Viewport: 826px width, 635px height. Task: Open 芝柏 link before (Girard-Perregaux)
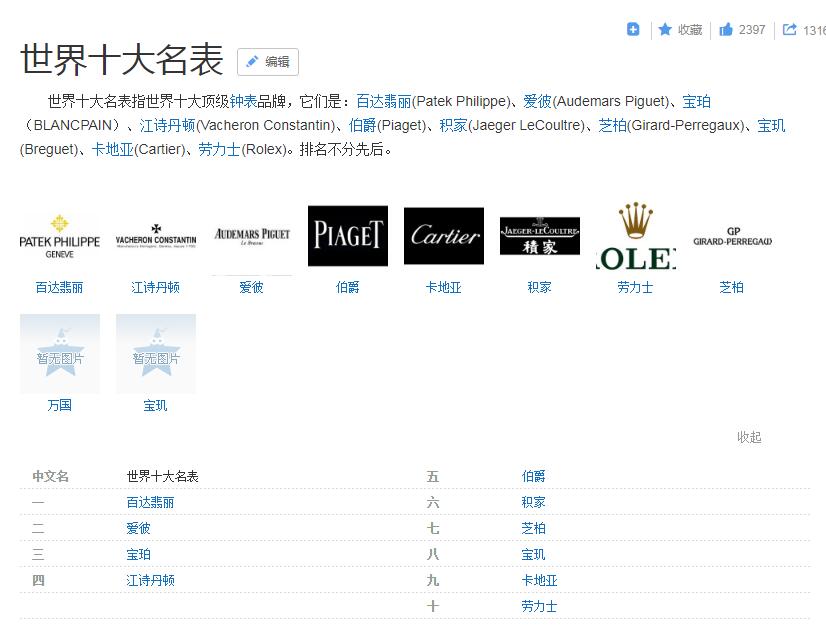pyautogui.click(x=613, y=125)
